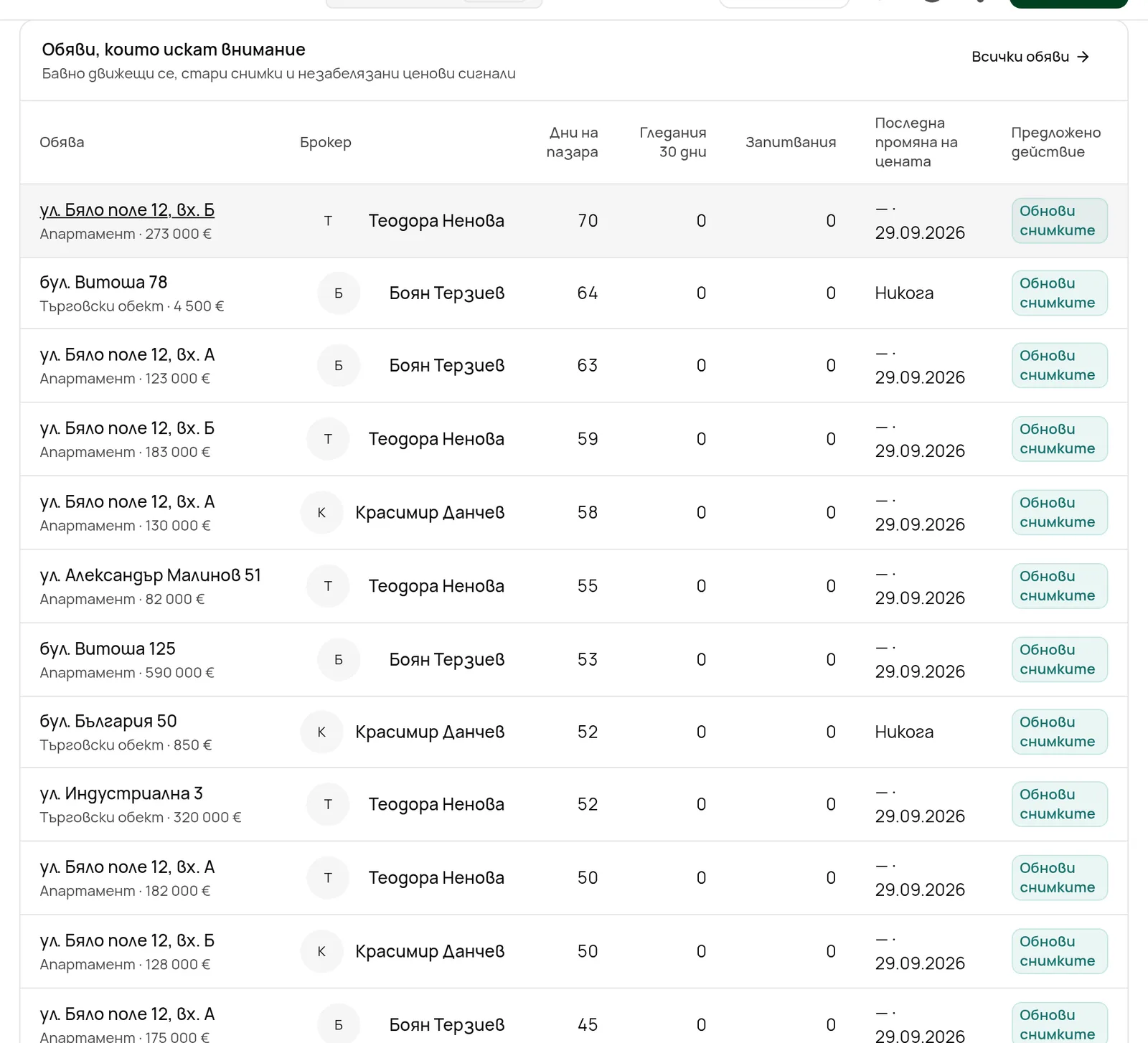
Task: Open the 'Всички обяви' link
Action: 1030,57
